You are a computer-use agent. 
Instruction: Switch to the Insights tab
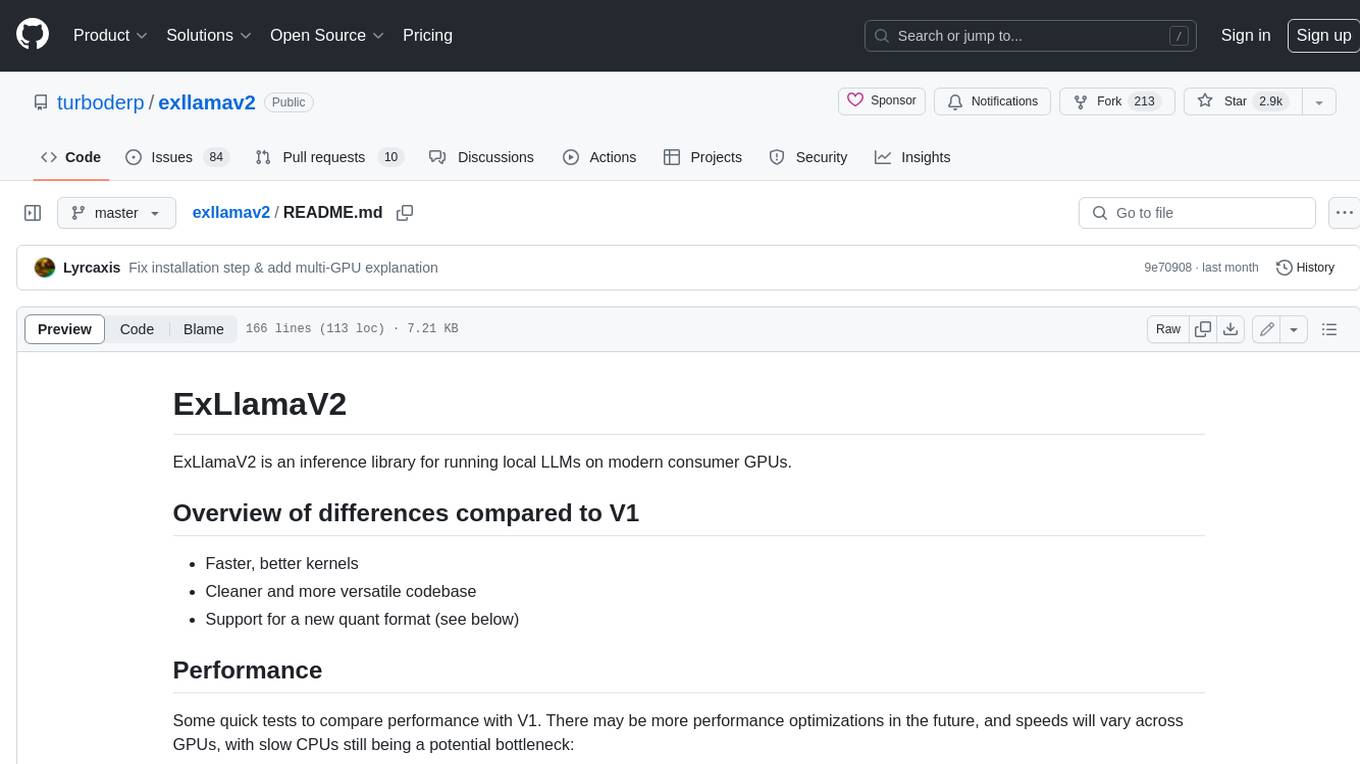[912, 157]
